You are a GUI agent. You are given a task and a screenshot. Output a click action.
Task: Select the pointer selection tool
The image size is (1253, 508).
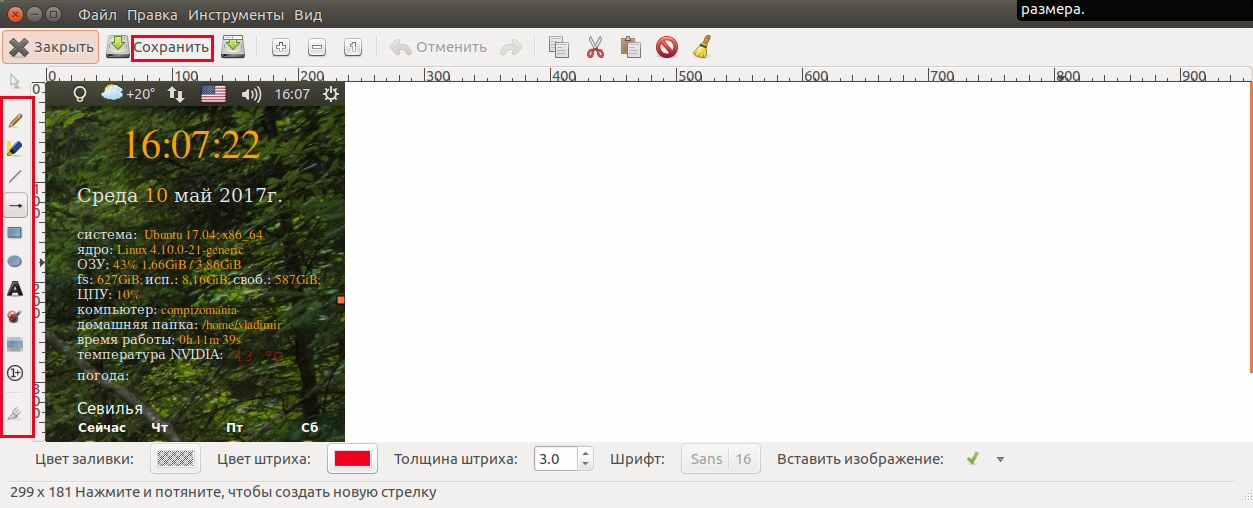pos(15,81)
